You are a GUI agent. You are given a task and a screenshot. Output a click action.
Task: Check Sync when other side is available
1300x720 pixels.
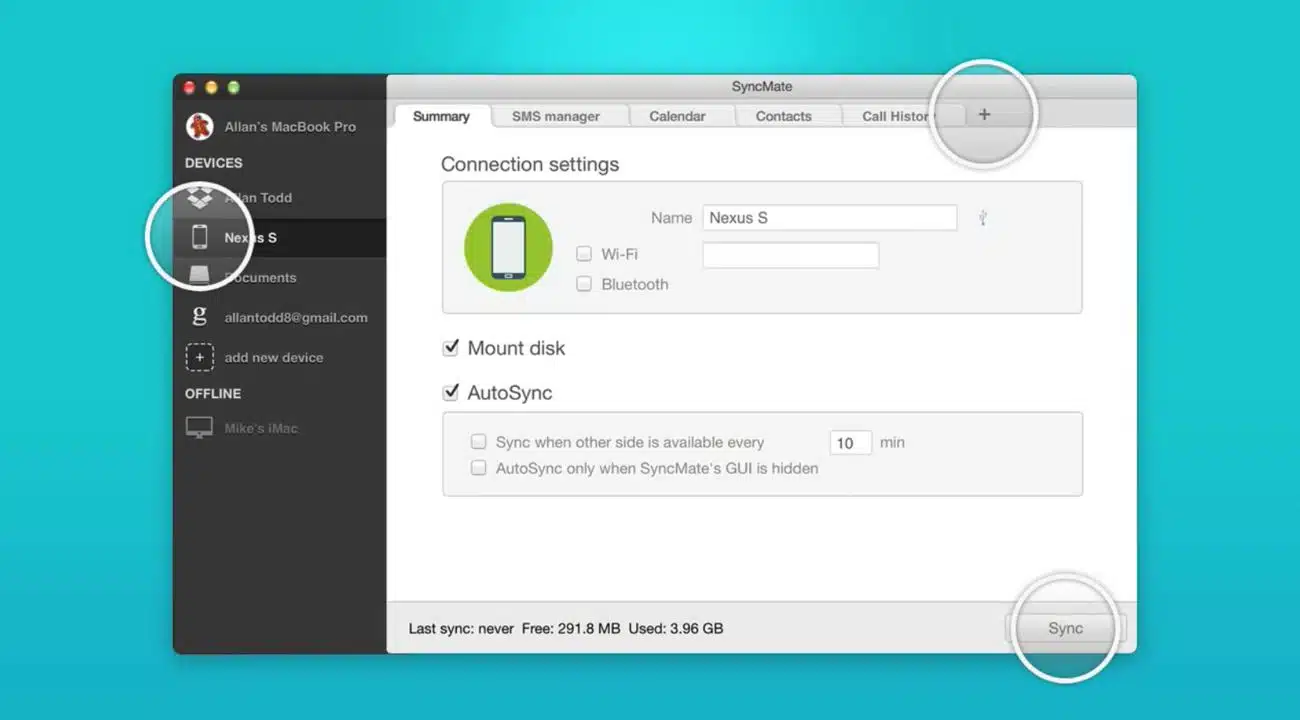(479, 441)
